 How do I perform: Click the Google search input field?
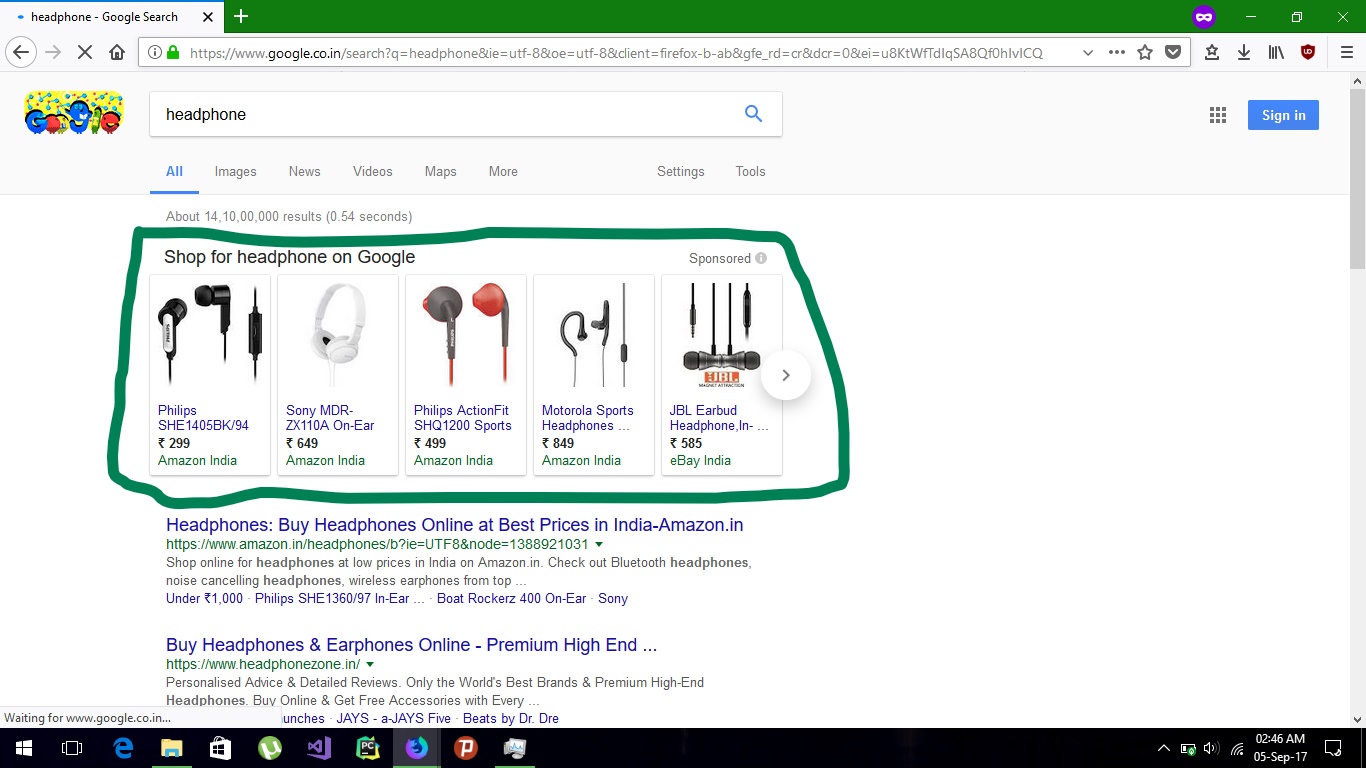click(446, 114)
